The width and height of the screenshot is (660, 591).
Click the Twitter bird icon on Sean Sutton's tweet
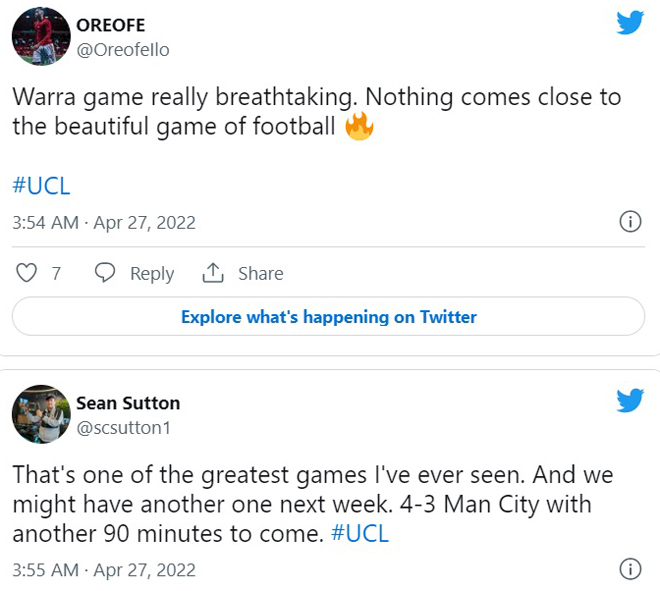630,400
